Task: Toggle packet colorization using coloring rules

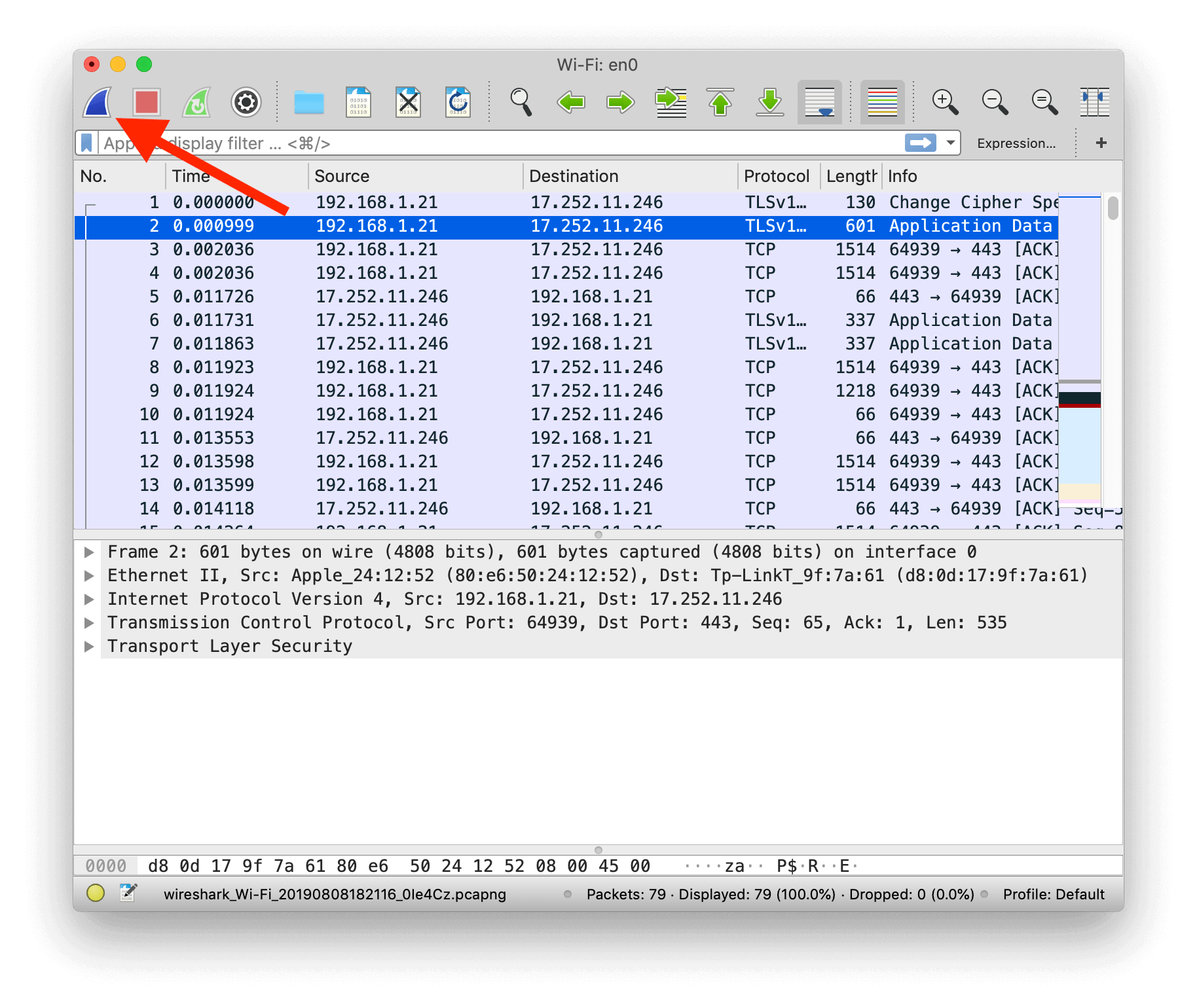Action: coord(882,102)
